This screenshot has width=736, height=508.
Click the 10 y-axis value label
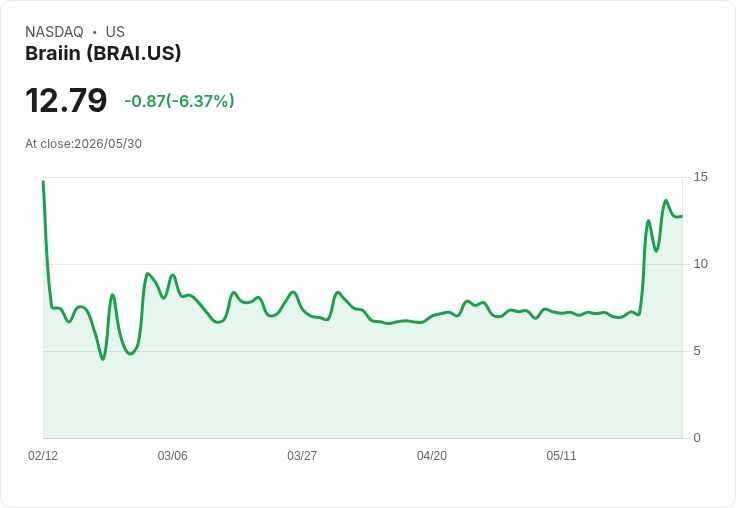point(700,264)
